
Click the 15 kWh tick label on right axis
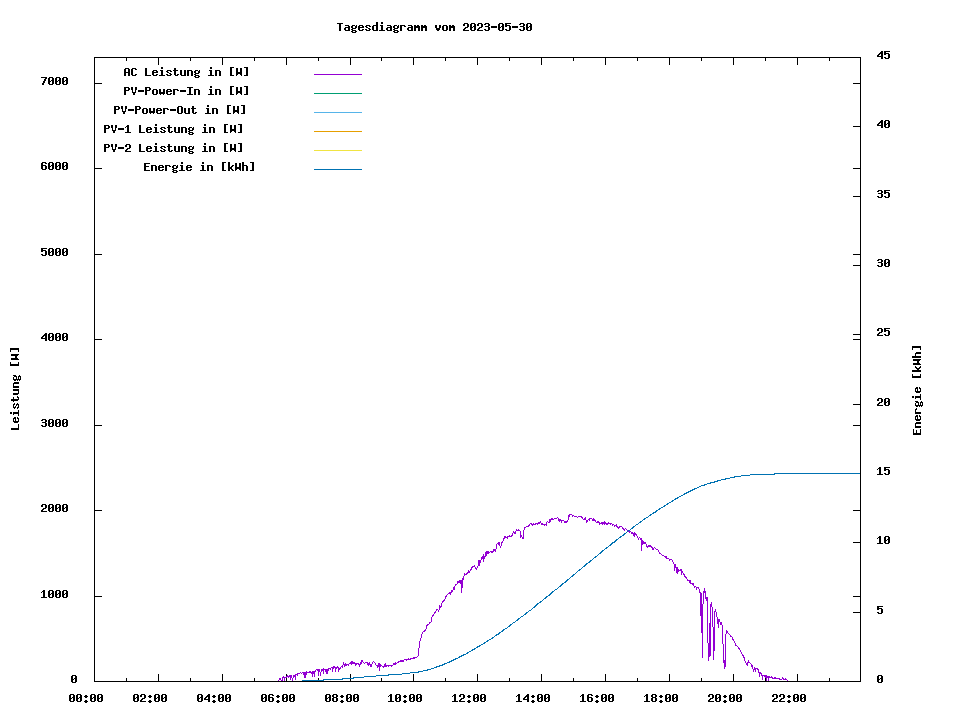click(x=883, y=471)
